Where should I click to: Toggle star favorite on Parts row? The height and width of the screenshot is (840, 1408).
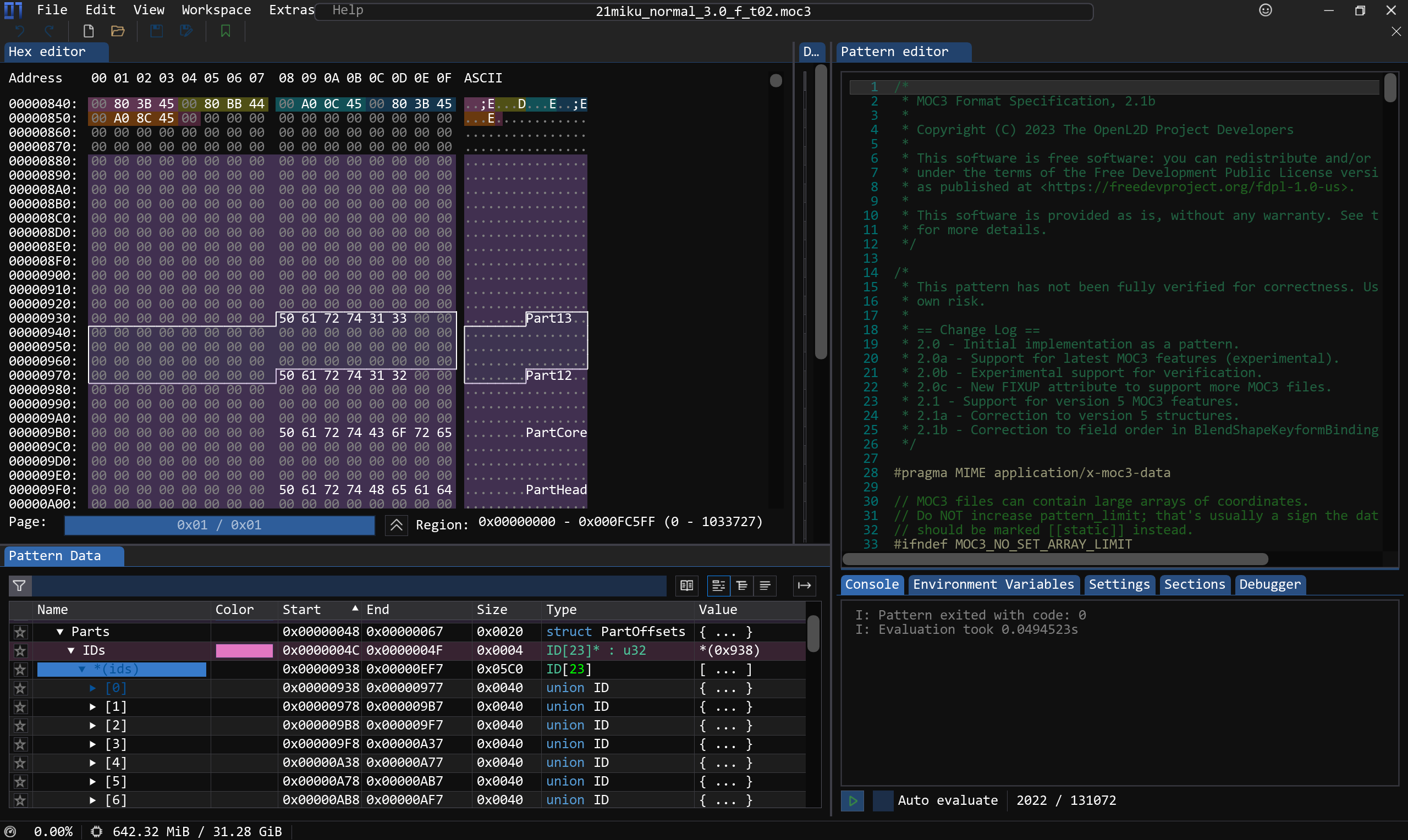click(x=20, y=631)
